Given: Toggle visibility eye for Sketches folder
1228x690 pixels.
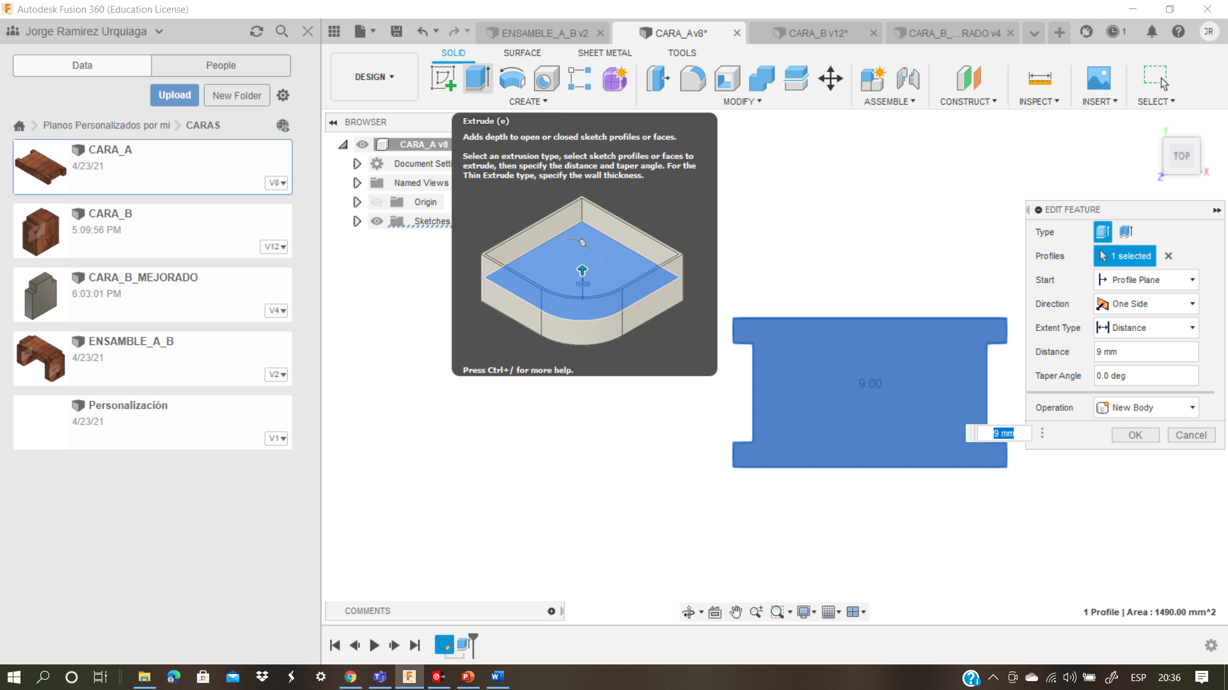Looking at the screenshot, I should pos(377,221).
